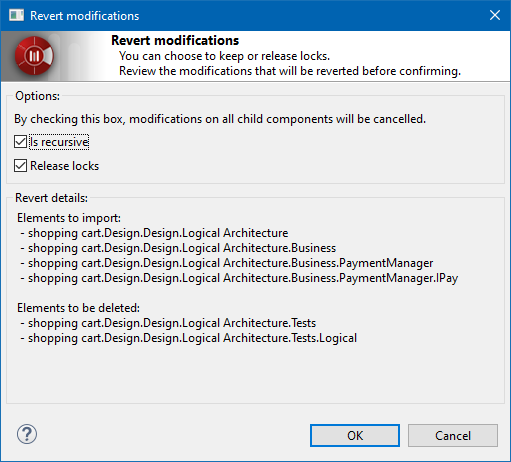This screenshot has height=462, width=511.
Task: Uncheck the Is recursive checkbox
Action: [20, 142]
